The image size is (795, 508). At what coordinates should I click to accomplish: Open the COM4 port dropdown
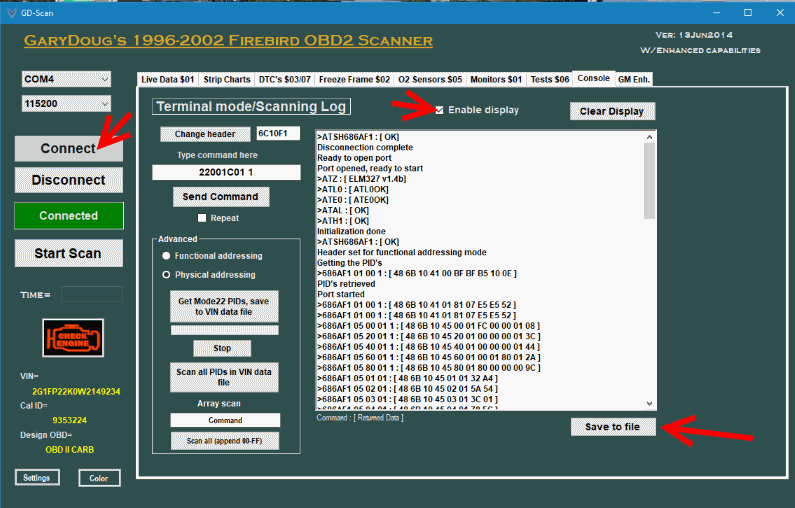pos(67,79)
